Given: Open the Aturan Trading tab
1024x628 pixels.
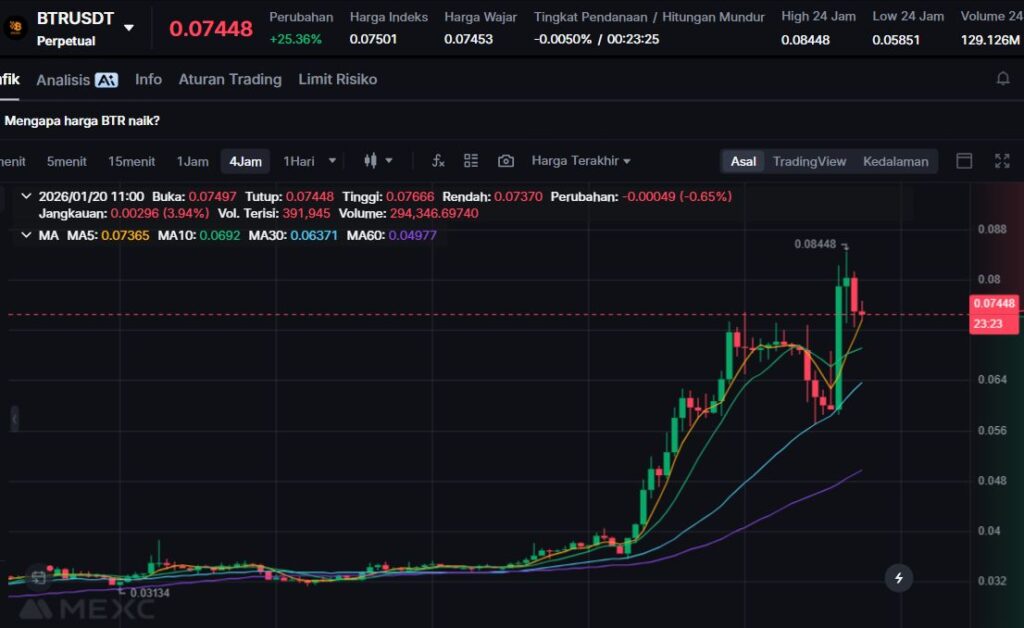Looking at the screenshot, I should pyautogui.click(x=230, y=79).
